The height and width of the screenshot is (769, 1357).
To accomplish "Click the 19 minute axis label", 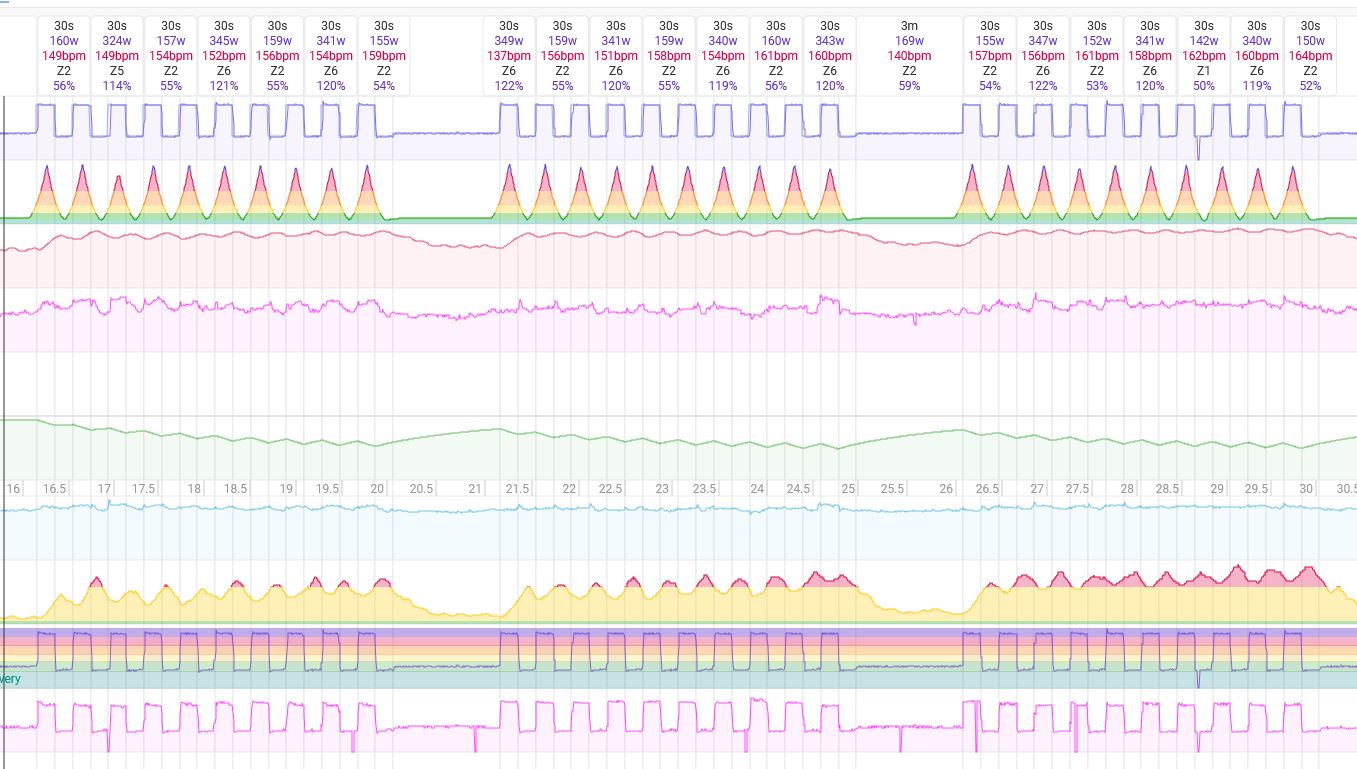I will point(286,489).
